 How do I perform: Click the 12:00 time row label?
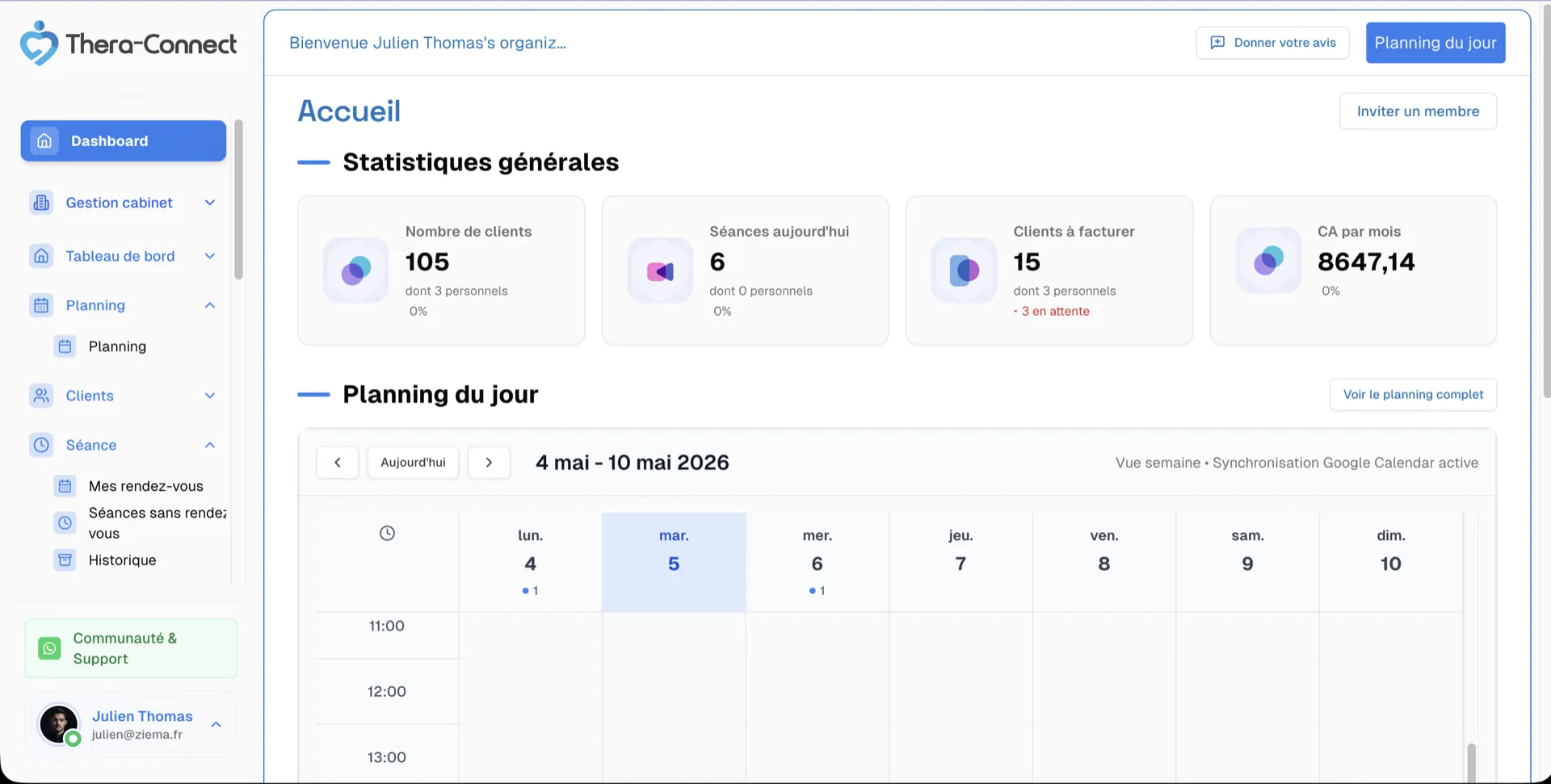point(386,692)
